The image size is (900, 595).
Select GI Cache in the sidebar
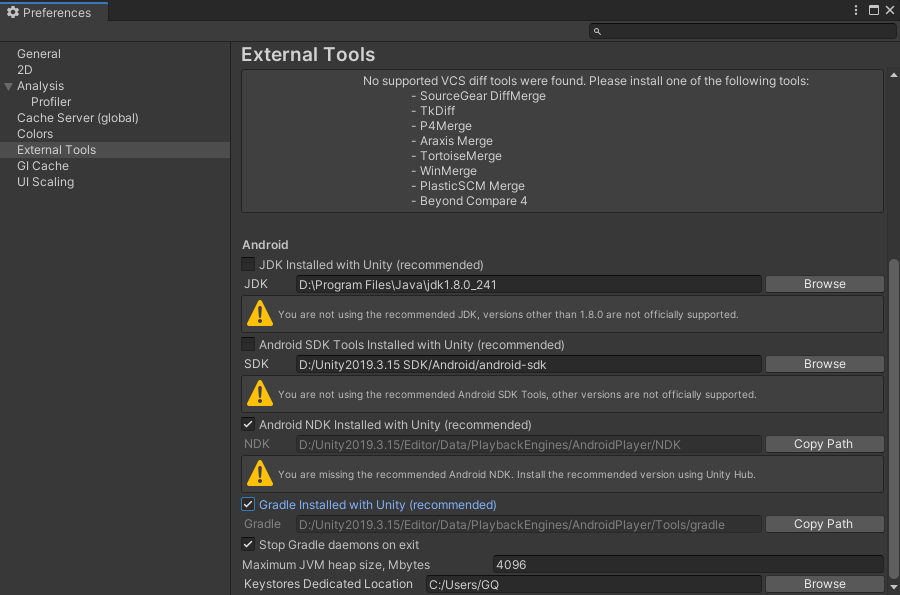(x=42, y=165)
